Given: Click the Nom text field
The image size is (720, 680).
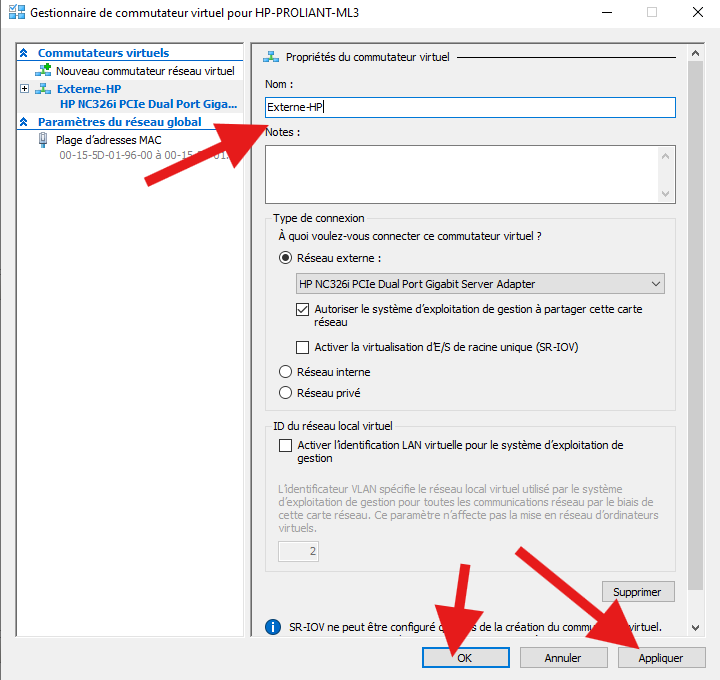Looking at the screenshot, I should pyautogui.click(x=470, y=107).
